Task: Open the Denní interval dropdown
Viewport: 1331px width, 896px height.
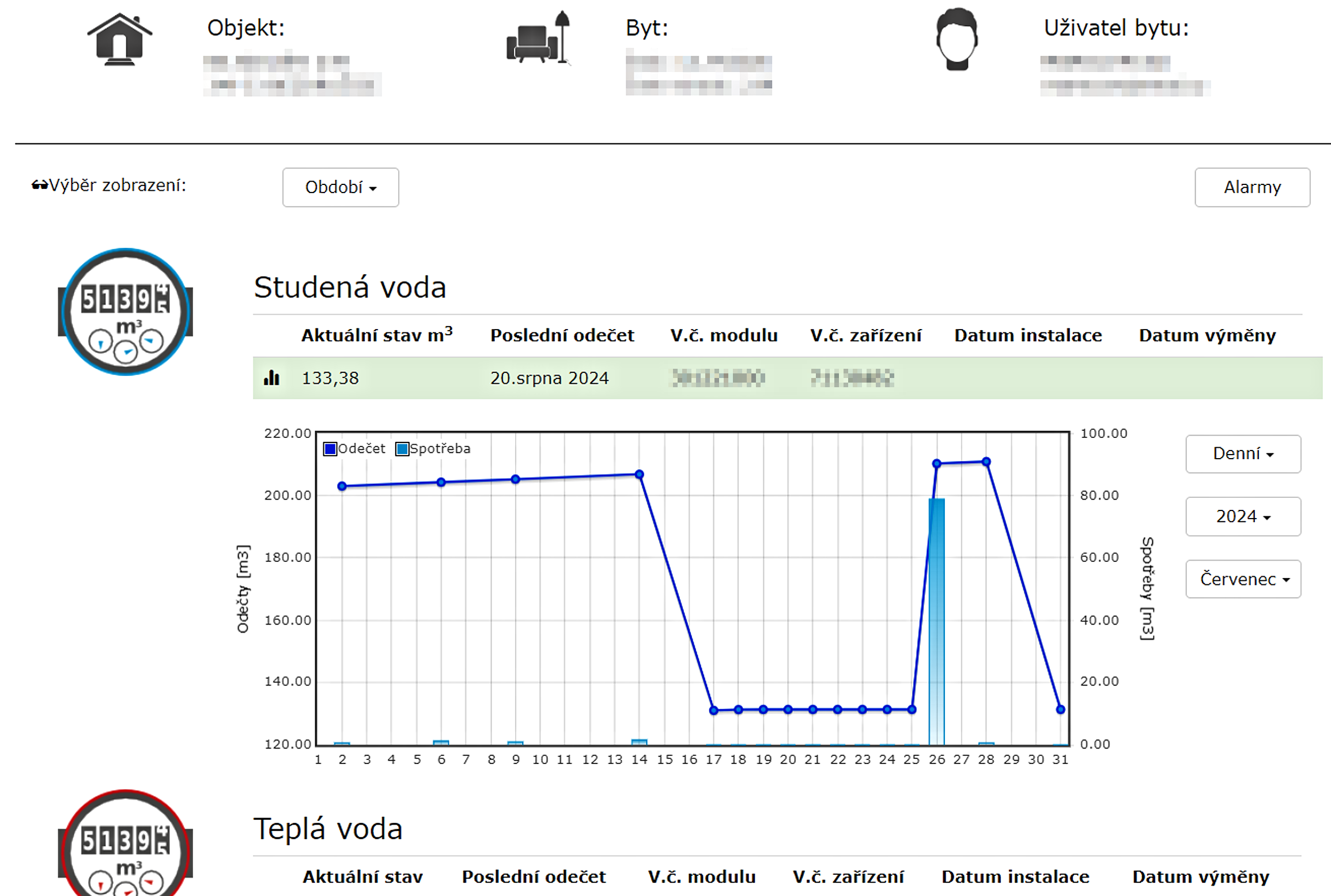Action: pyautogui.click(x=1242, y=454)
